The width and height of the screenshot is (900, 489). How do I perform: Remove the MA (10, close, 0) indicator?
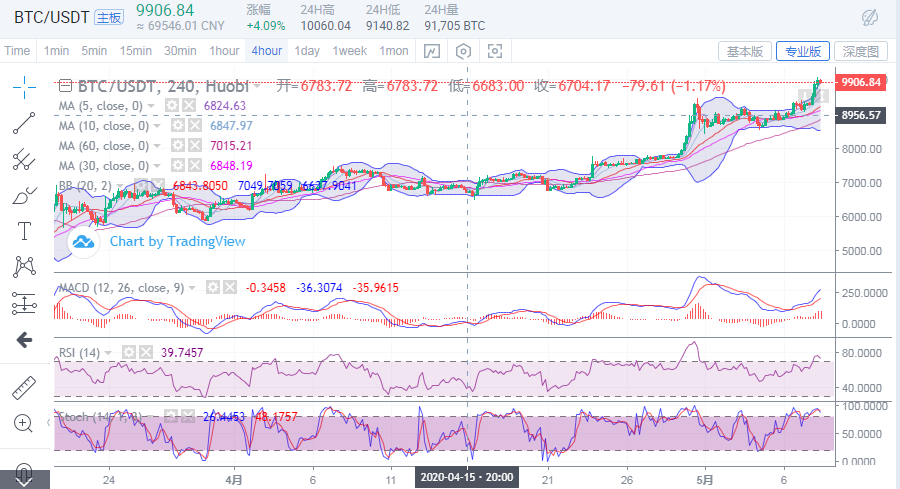coord(195,126)
